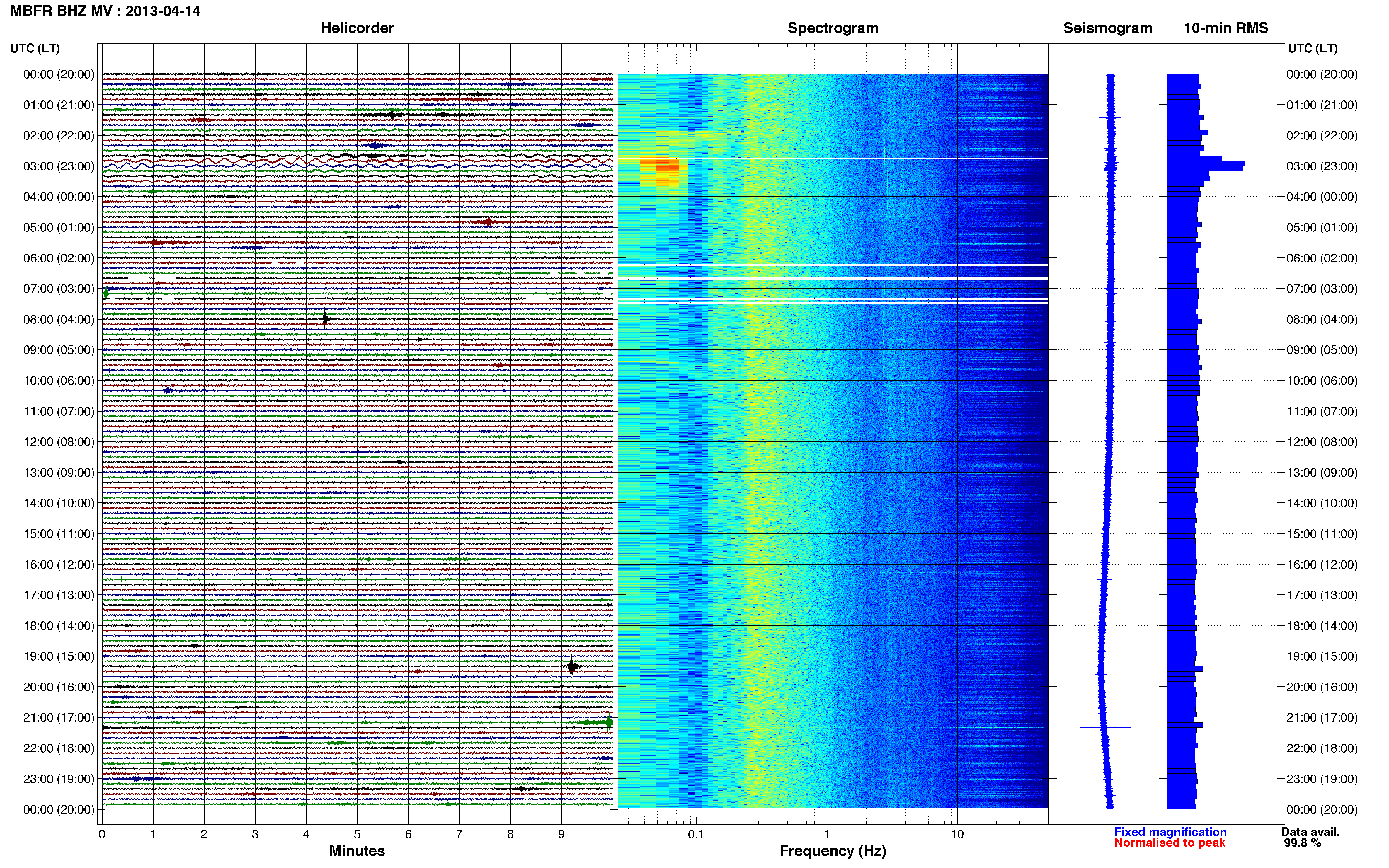
Task: Select the 'Helicorder' panel heading
Action: 357,28
